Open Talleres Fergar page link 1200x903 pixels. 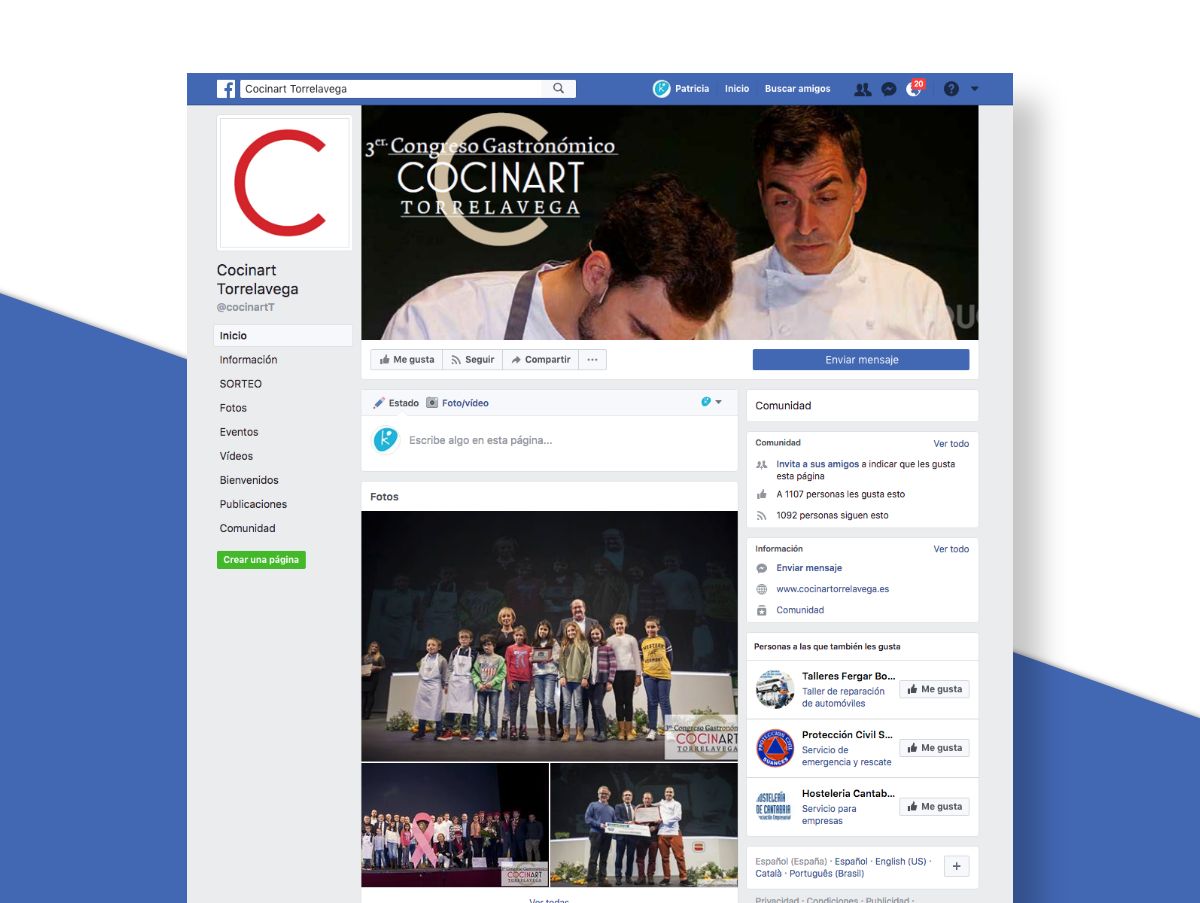tap(848, 676)
